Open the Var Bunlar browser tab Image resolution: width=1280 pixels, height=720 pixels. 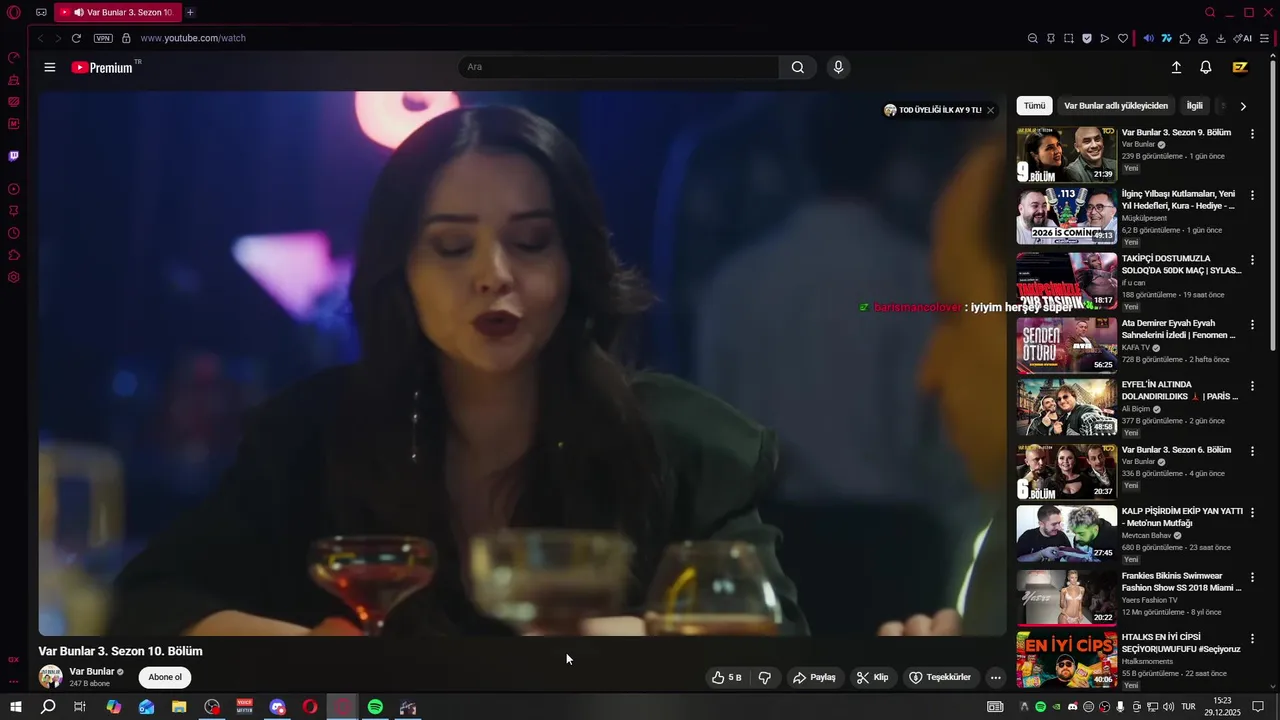117,12
